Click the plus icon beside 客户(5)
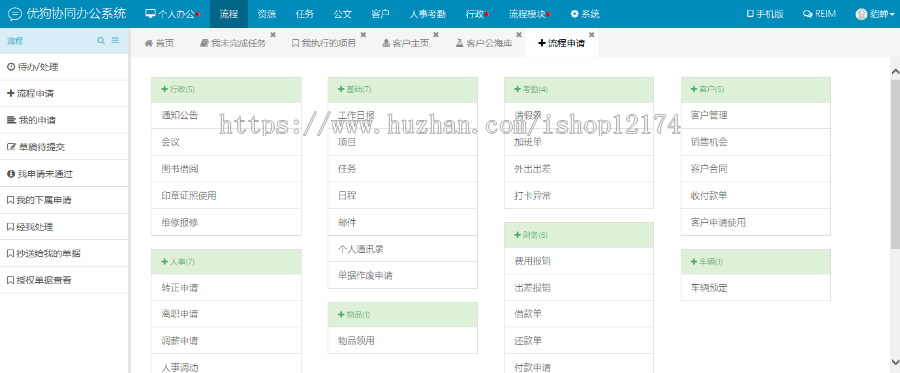This screenshot has height=373, width=900. 695,90
